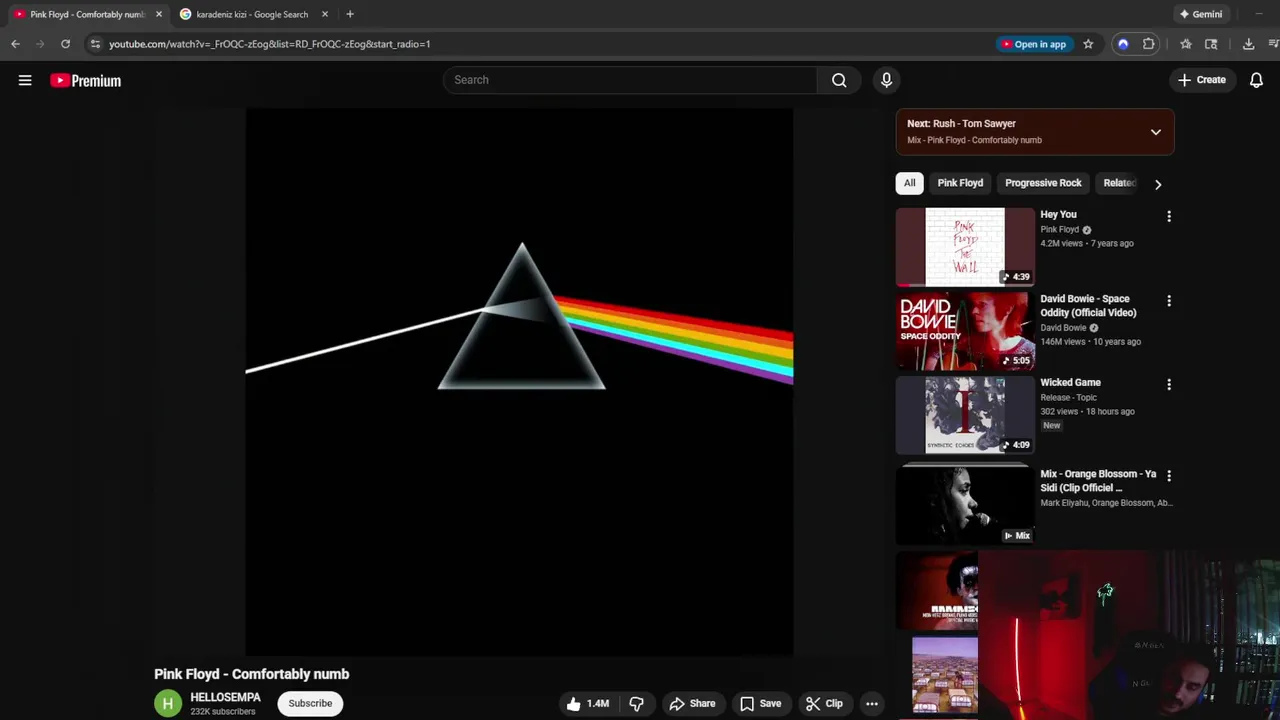This screenshot has height=720, width=1280.
Task: Save the video to a playlist
Action: click(x=760, y=703)
